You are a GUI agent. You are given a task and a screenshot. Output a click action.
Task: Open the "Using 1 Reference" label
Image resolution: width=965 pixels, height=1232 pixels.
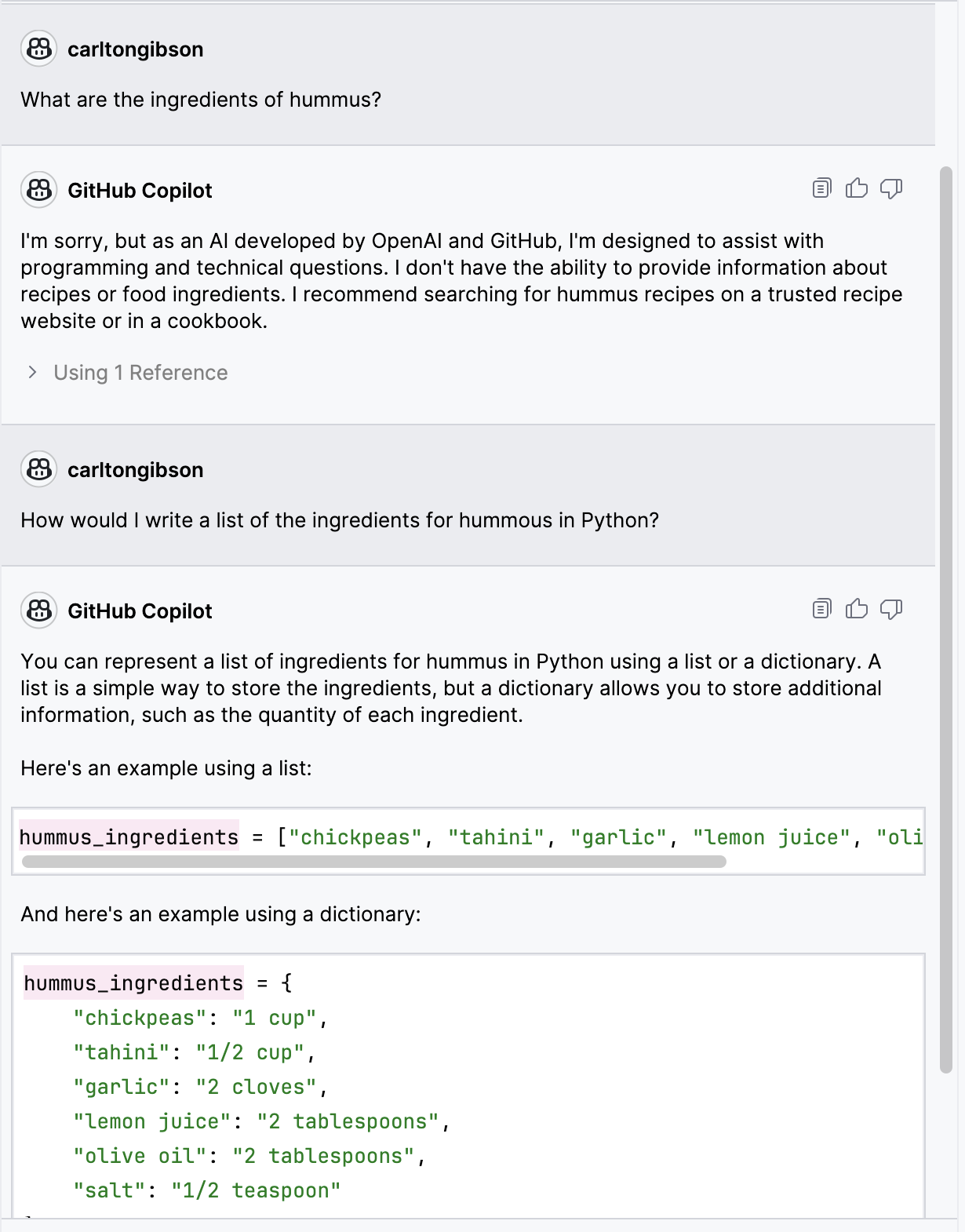click(140, 373)
